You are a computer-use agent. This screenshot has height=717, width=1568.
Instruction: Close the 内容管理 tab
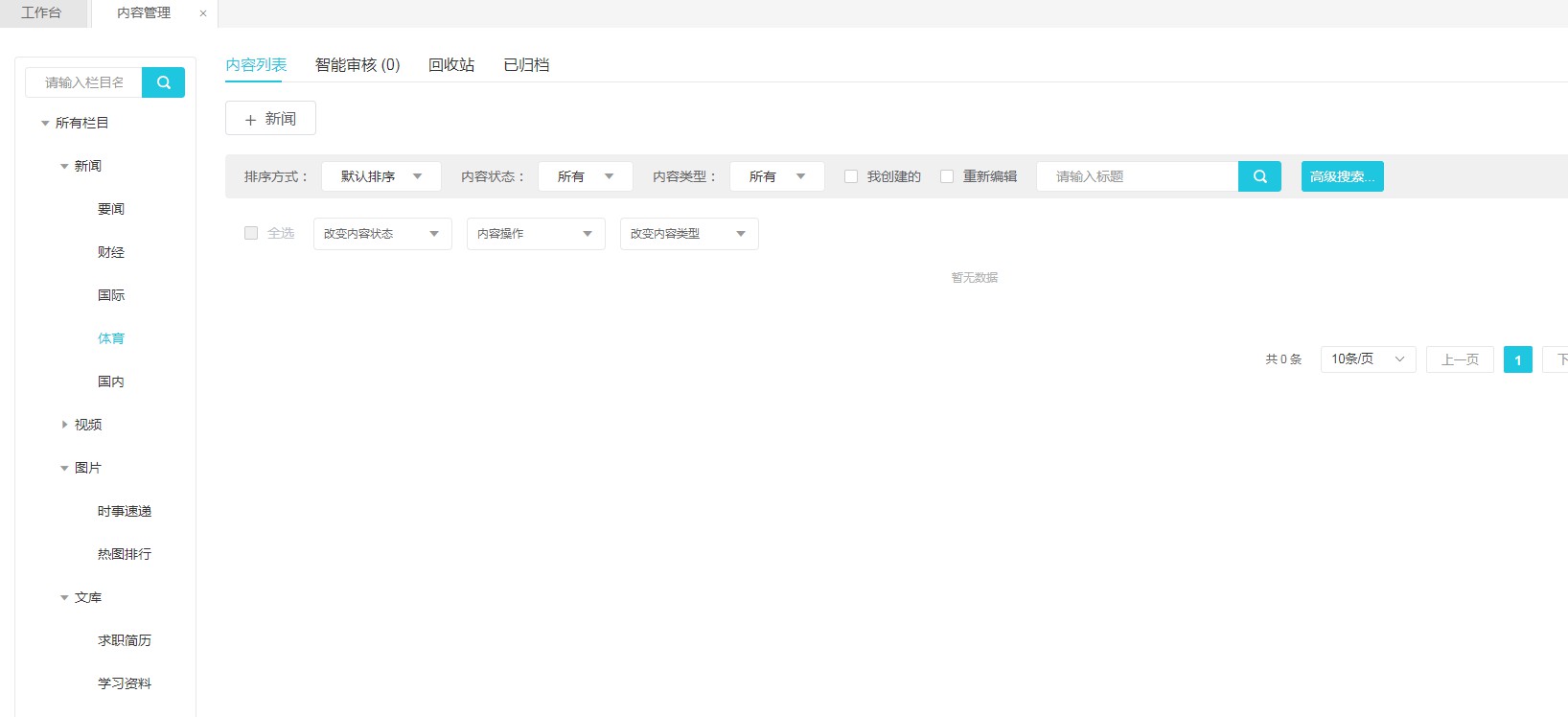203,13
